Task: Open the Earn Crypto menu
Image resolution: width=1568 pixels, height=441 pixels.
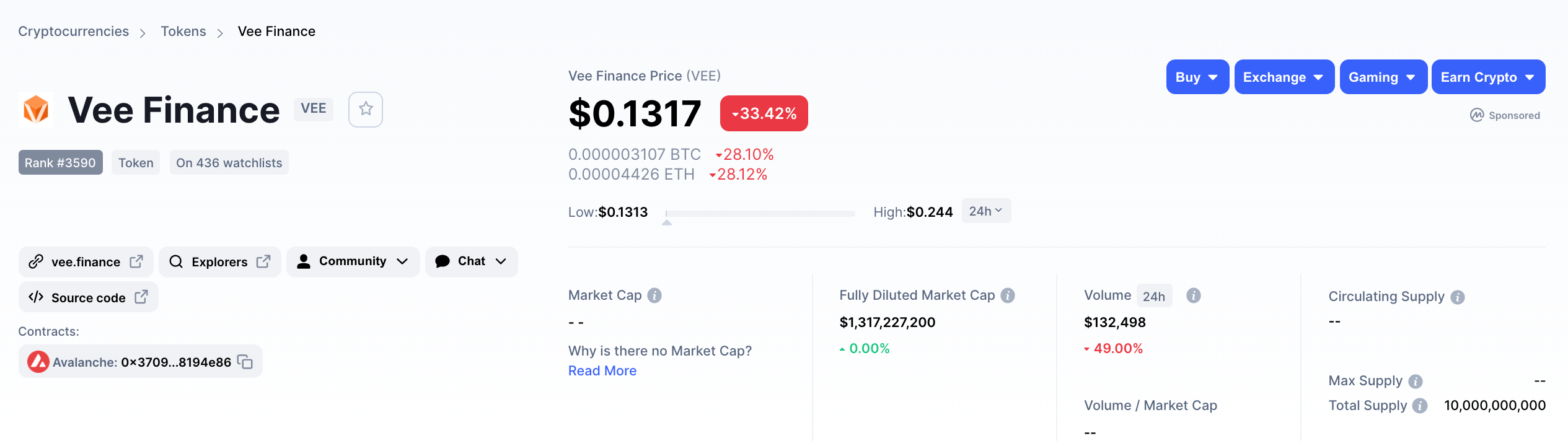Action: click(1487, 77)
